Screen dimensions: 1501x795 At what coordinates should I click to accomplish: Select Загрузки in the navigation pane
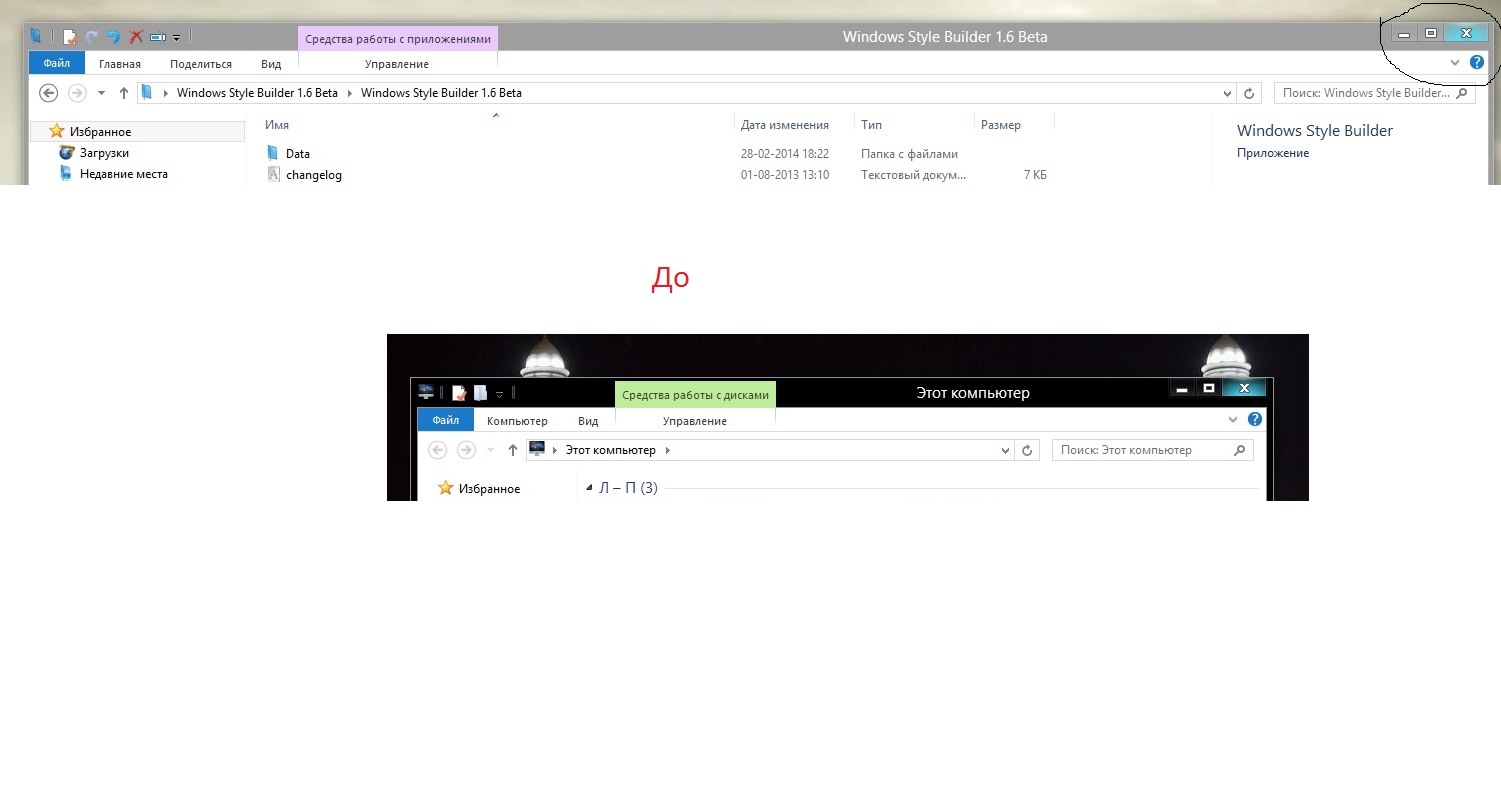(x=104, y=153)
